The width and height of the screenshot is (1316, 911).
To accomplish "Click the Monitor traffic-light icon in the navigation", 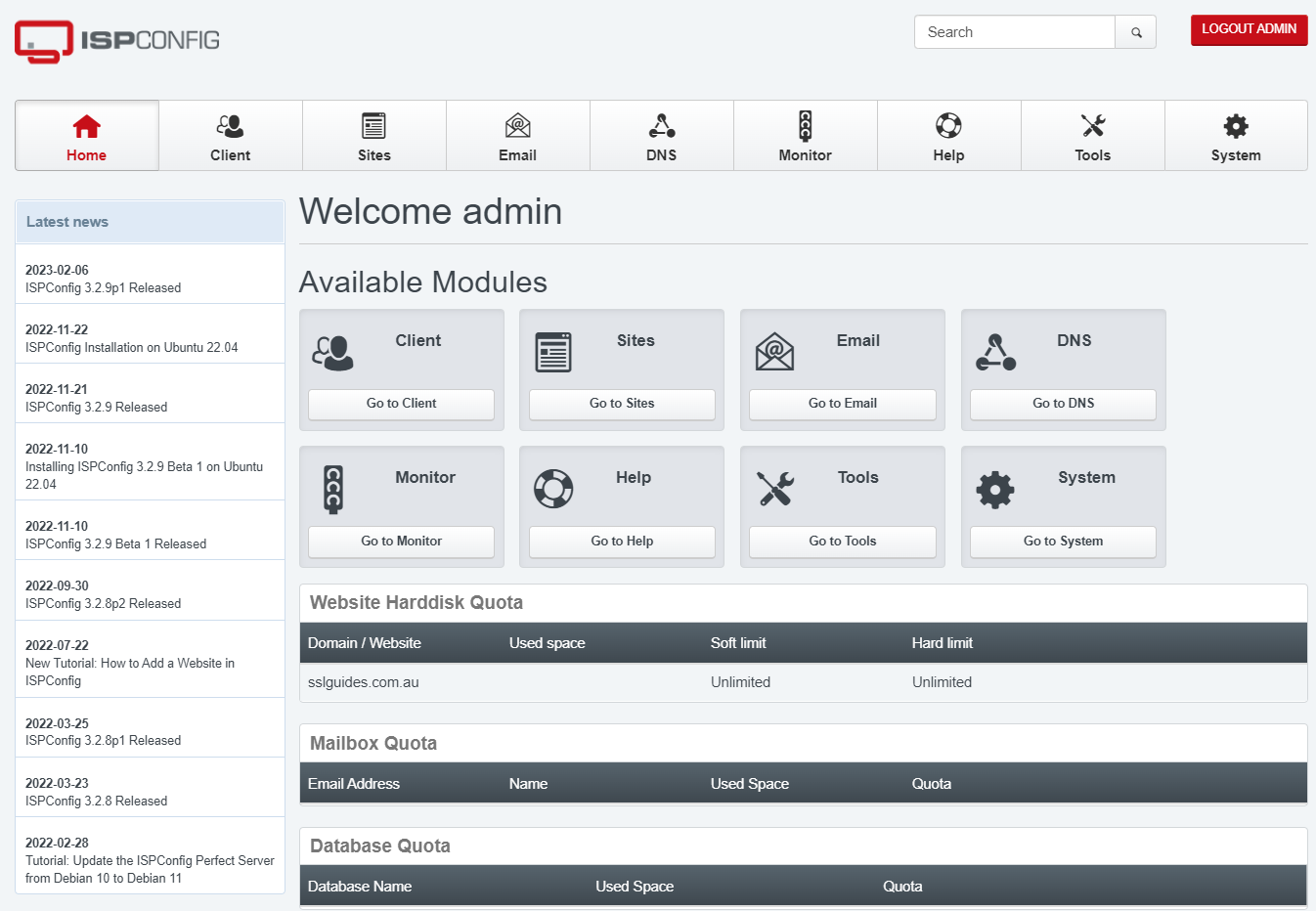I will pos(805,125).
